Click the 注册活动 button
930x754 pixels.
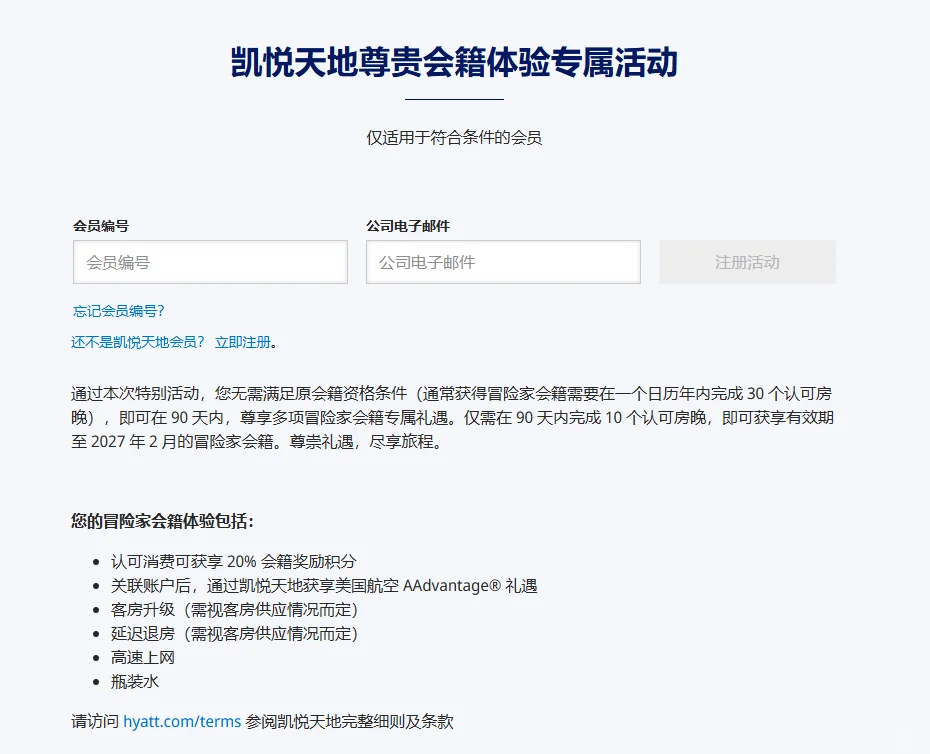tap(747, 262)
